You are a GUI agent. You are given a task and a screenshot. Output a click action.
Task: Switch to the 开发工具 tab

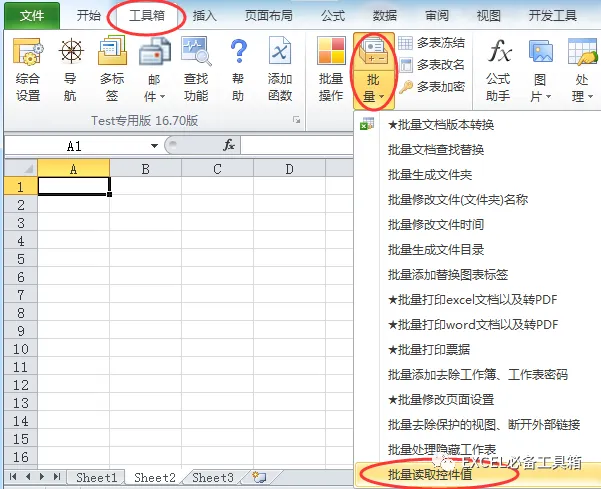click(x=553, y=16)
